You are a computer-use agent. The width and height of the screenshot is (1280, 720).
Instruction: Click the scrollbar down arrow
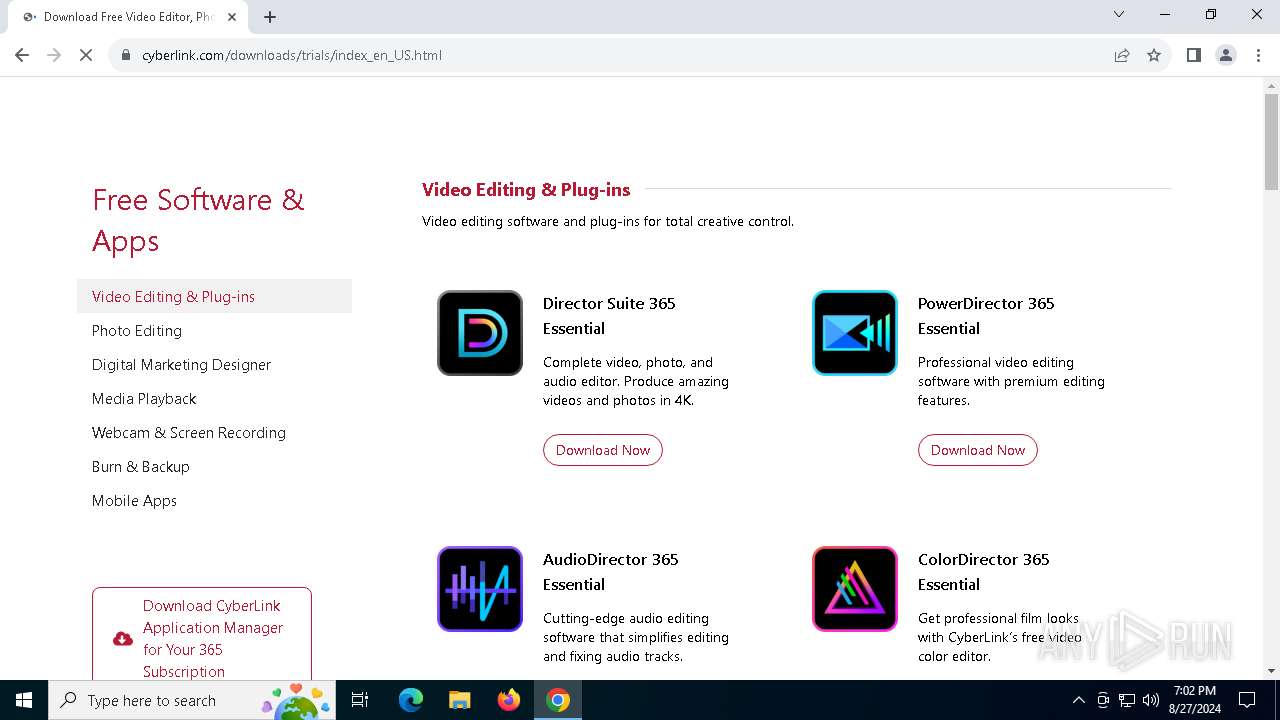tap(1271, 671)
